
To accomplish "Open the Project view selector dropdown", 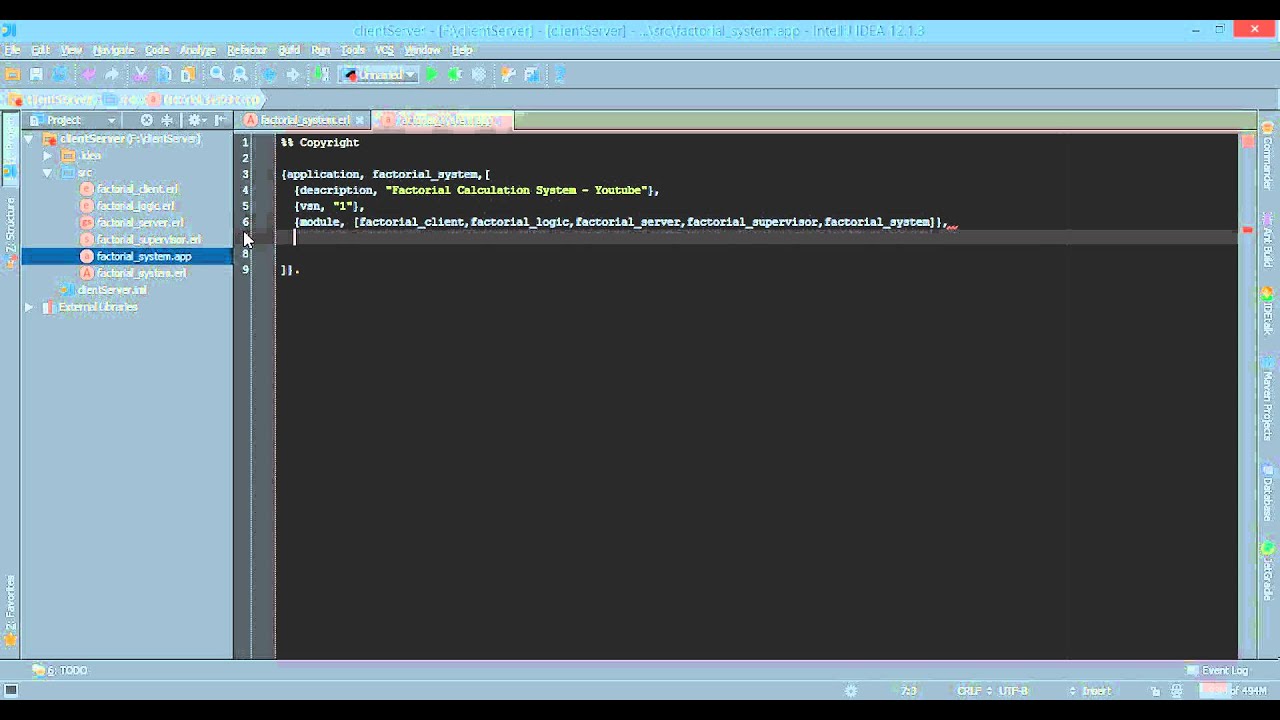I will [75, 120].
